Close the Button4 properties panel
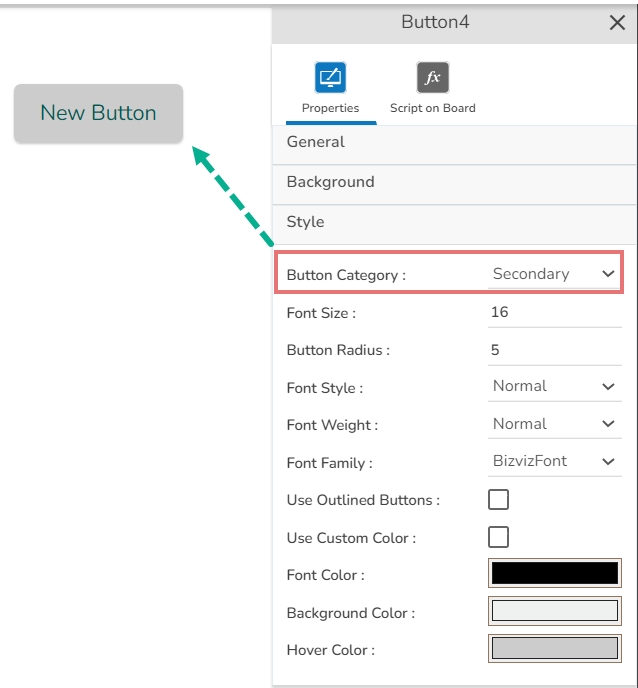 617,23
